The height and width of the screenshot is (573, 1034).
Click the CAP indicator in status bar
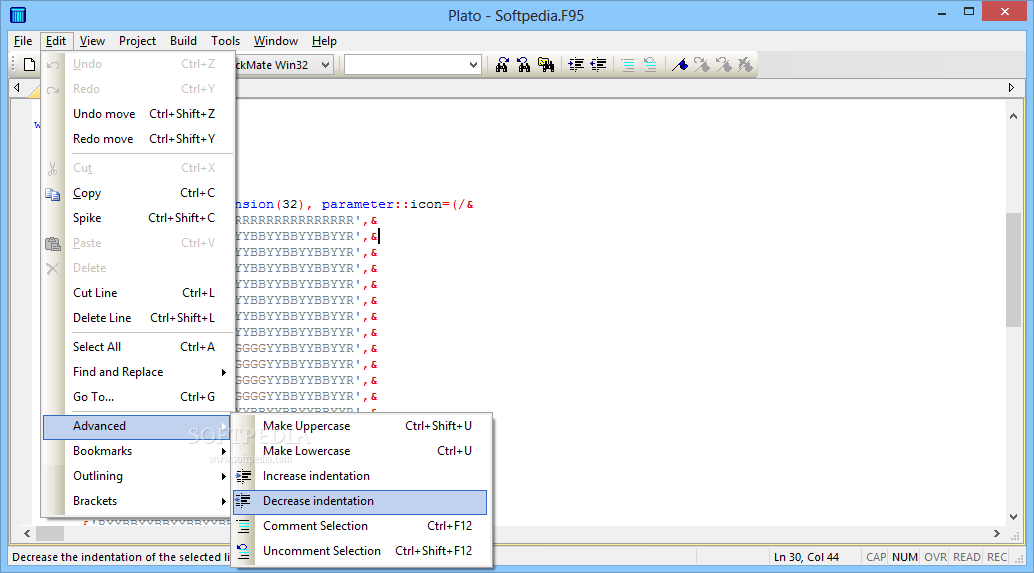coord(876,557)
